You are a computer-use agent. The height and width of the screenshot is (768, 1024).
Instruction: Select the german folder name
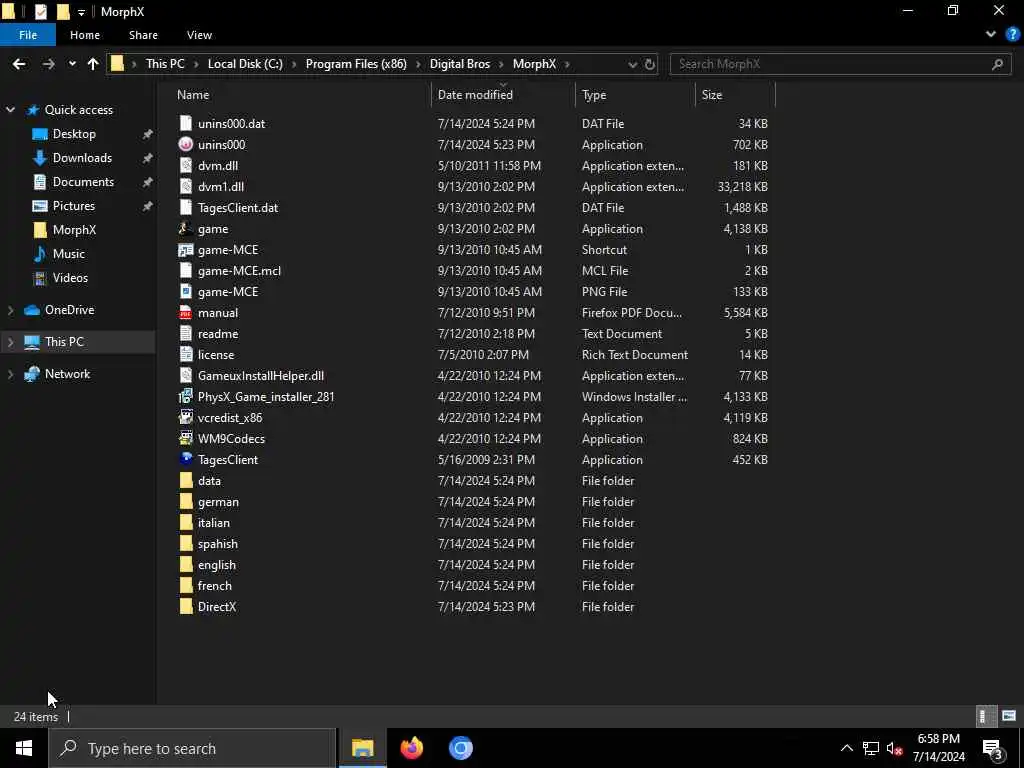218,502
